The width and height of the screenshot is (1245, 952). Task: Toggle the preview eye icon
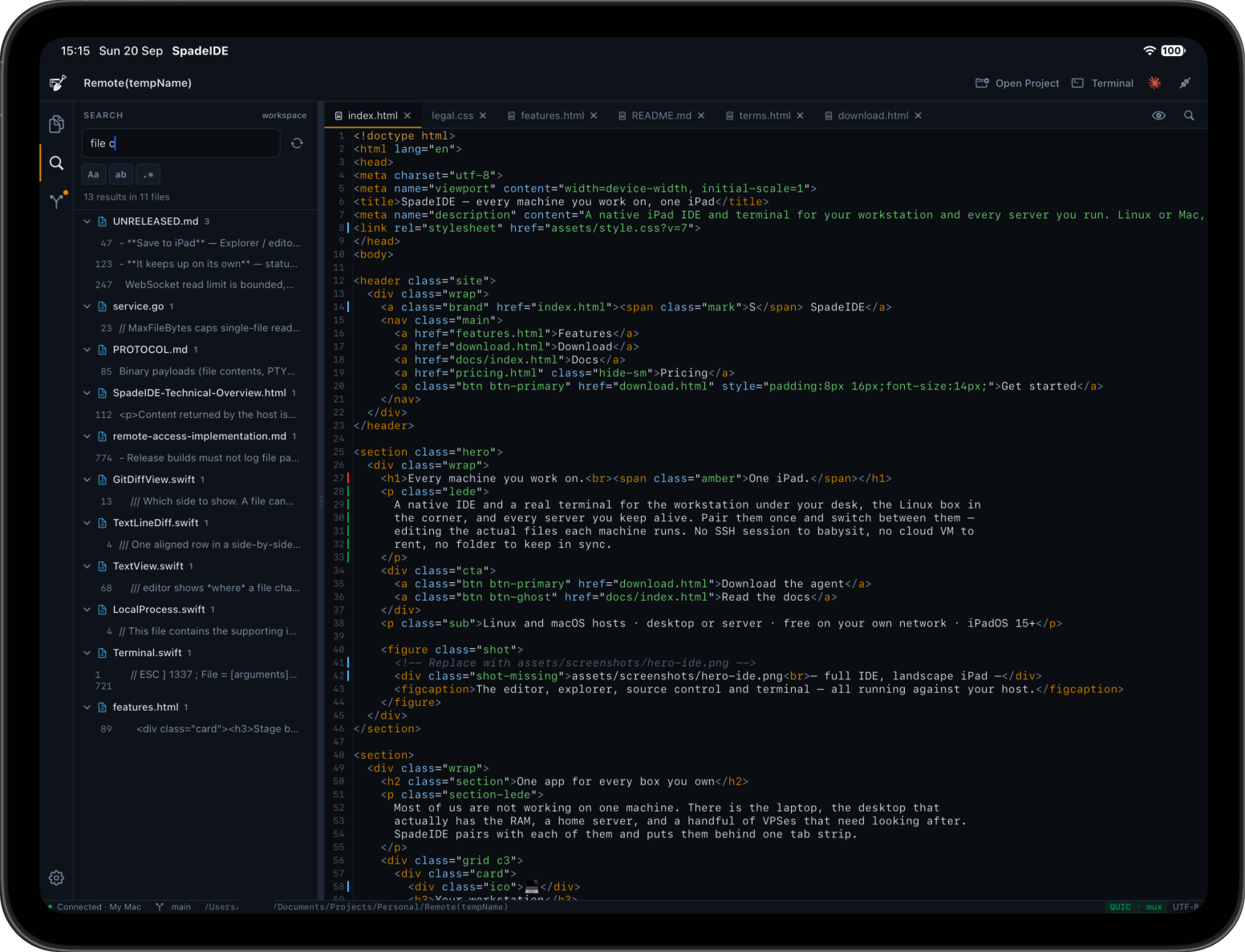click(1158, 115)
